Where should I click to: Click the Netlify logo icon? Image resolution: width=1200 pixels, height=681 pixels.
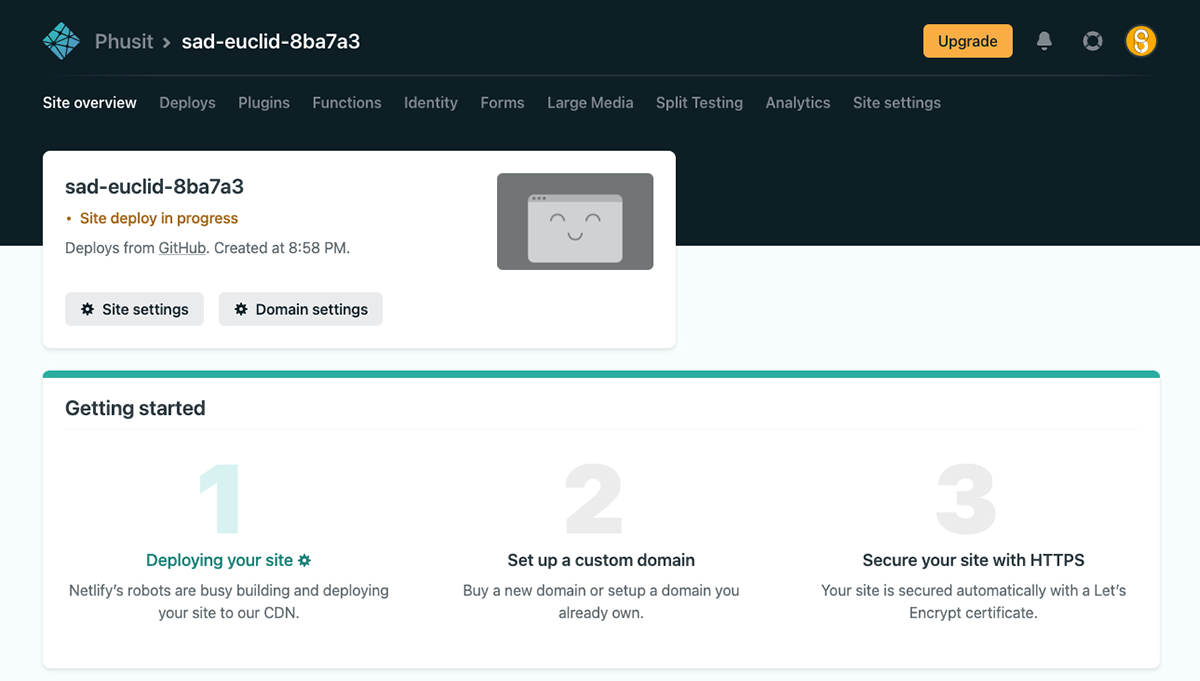[60, 40]
